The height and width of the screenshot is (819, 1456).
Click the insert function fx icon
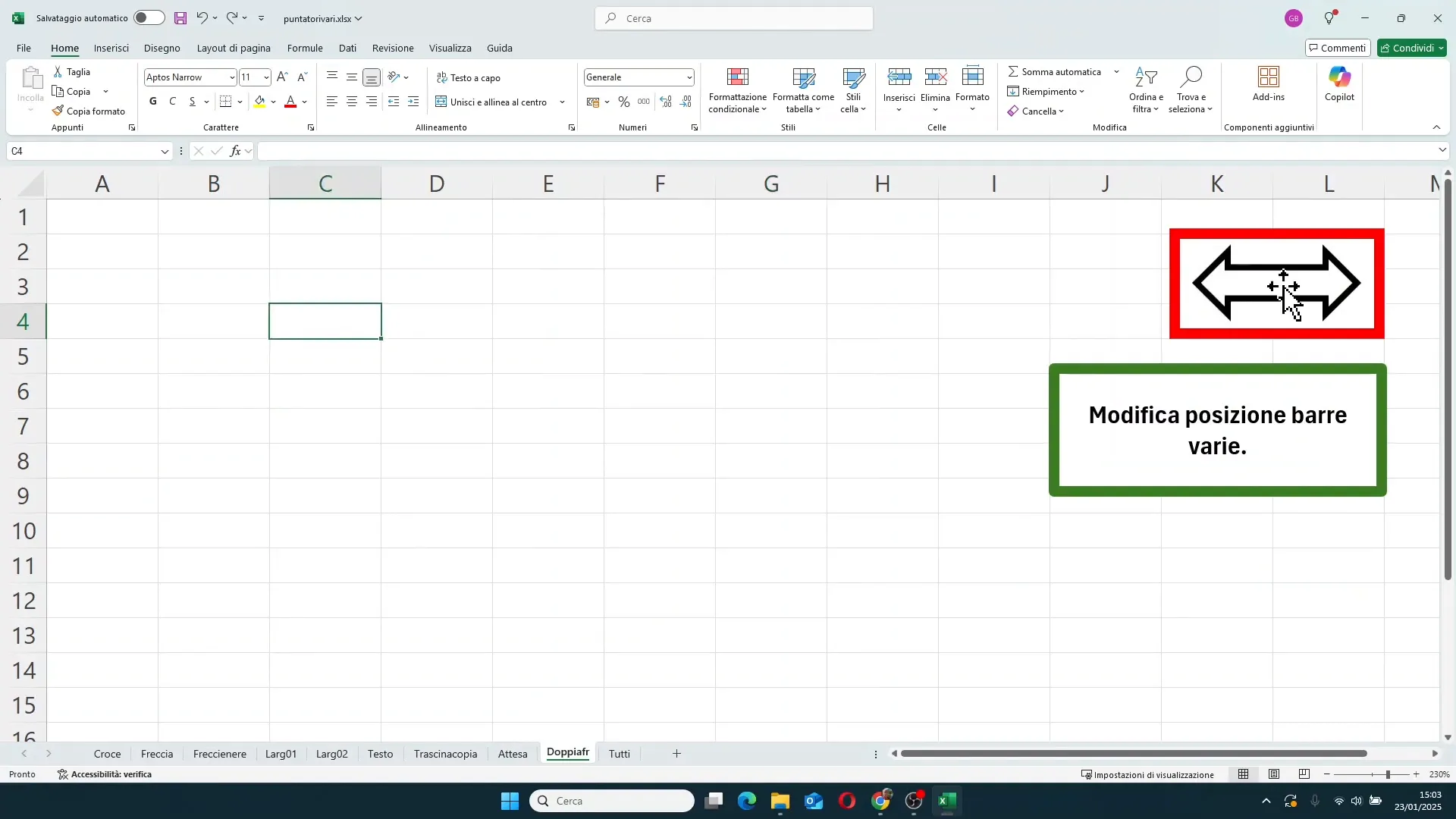click(236, 151)
